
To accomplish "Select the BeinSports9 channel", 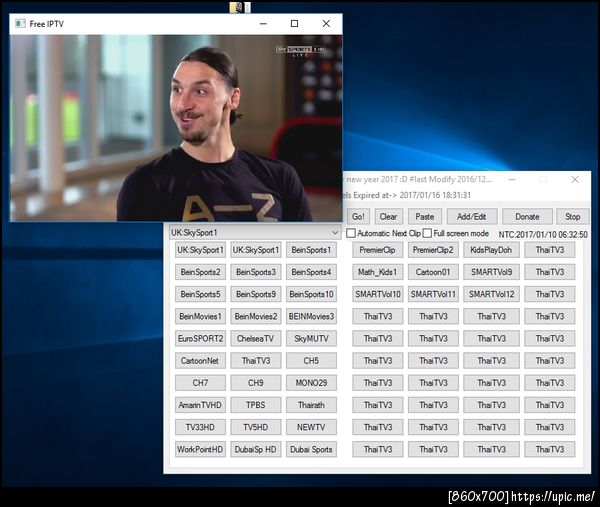I will pyautogui.click(x=256, y=294).
